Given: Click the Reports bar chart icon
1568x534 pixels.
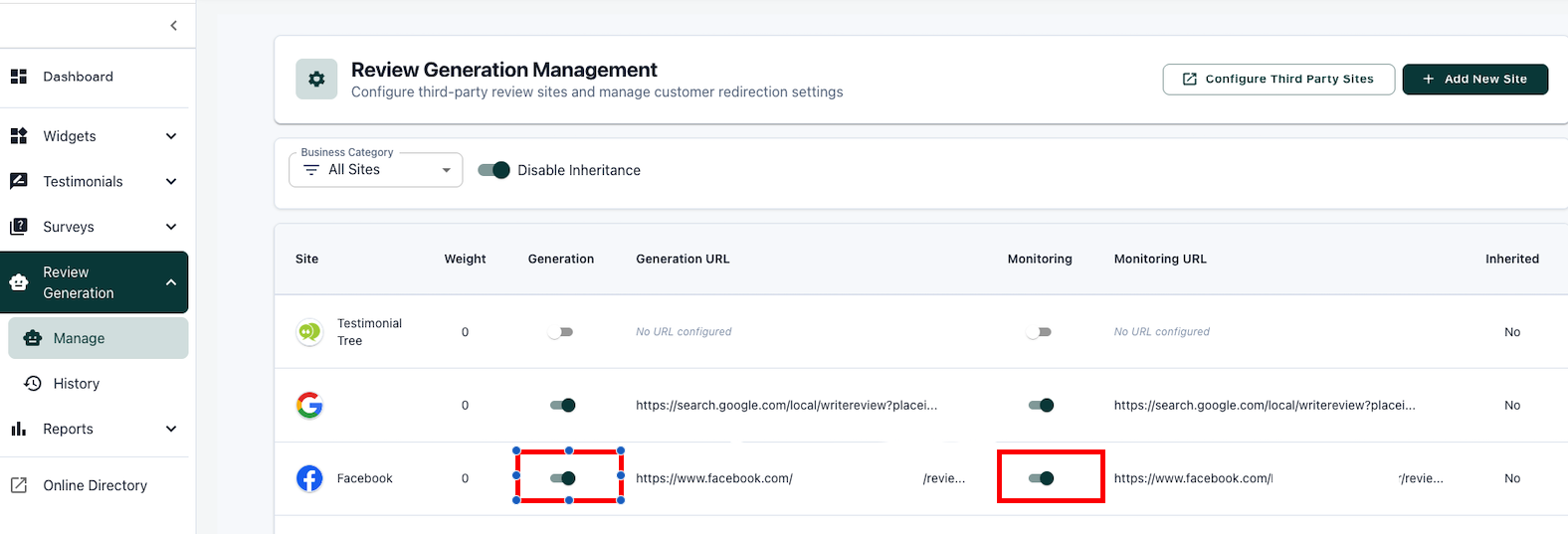Looking at the screenshot, I should click(x=18, y=429).
